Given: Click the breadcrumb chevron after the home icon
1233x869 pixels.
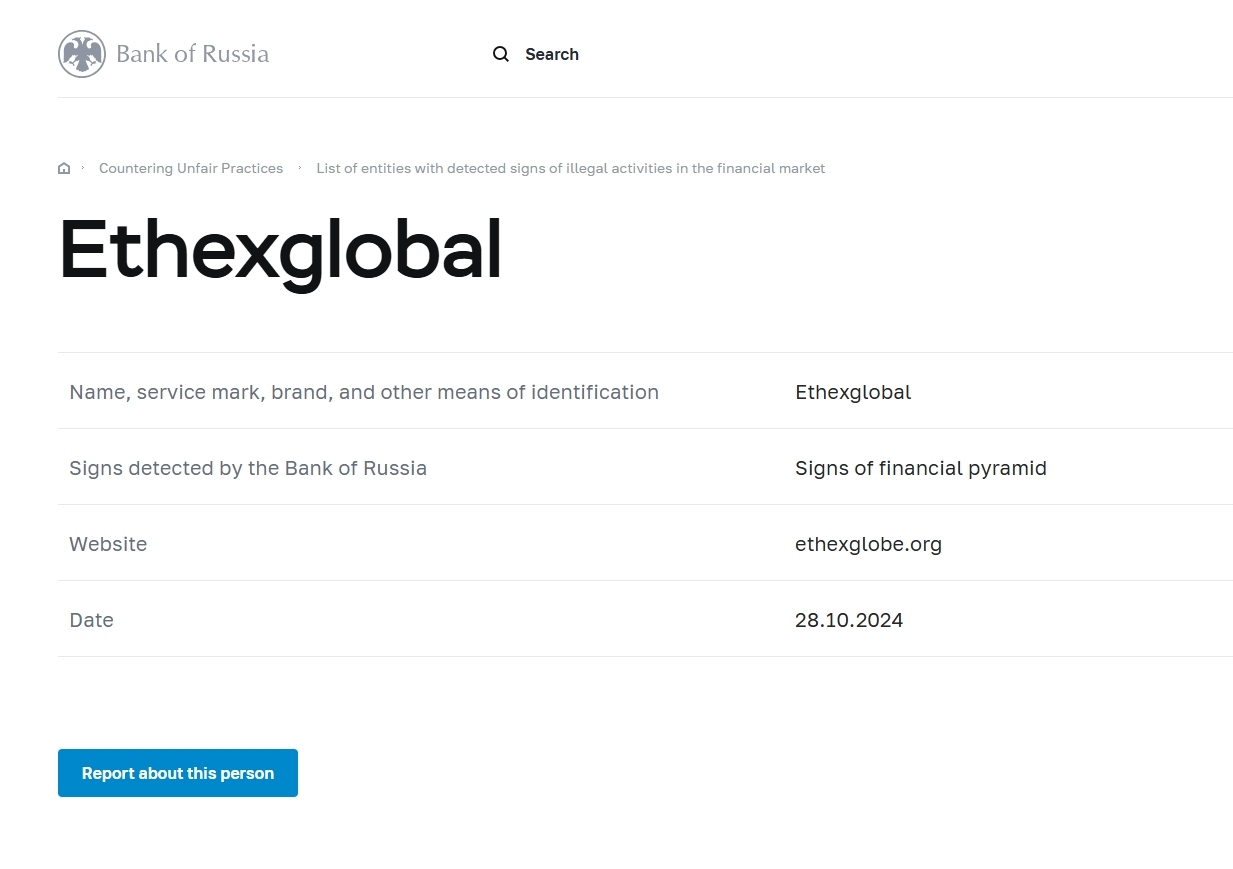Looking at the screenshot, I should 83,168.
